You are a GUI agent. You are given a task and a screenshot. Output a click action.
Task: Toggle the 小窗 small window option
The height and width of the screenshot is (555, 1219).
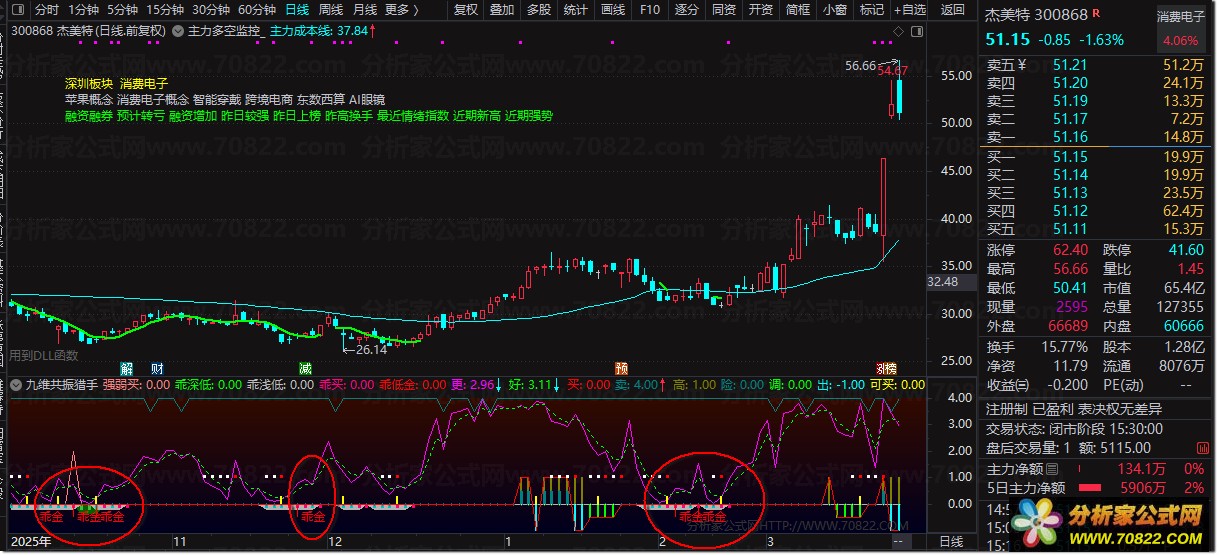(834, 10)
